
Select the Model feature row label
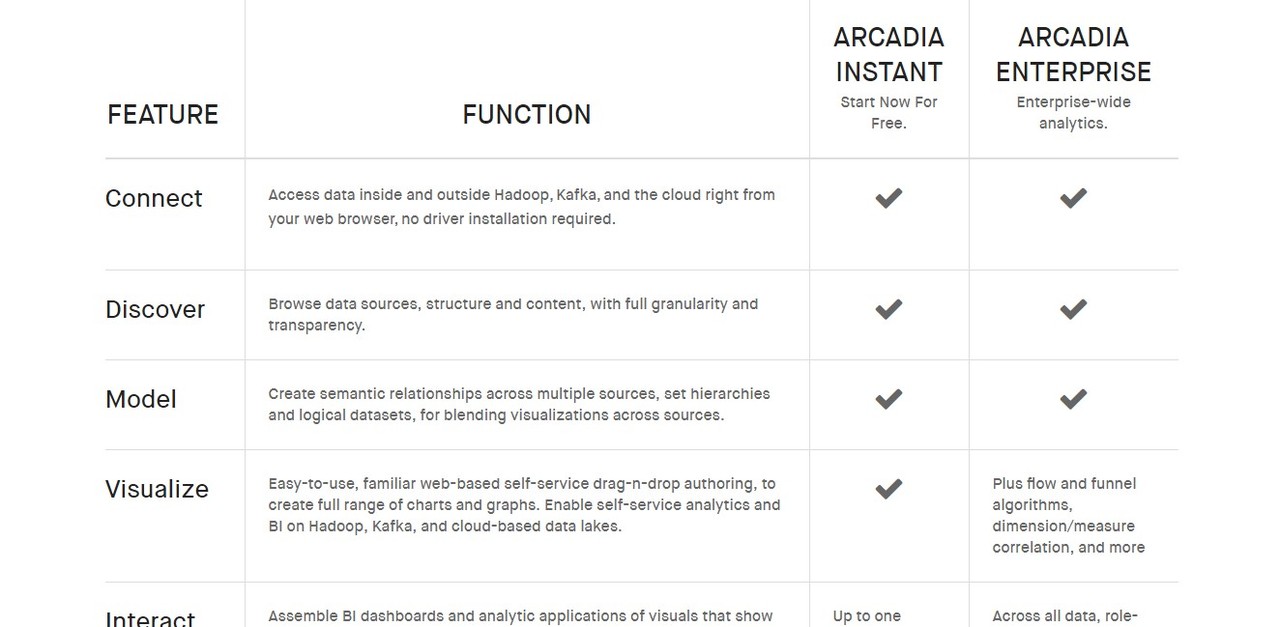[141, 400]
